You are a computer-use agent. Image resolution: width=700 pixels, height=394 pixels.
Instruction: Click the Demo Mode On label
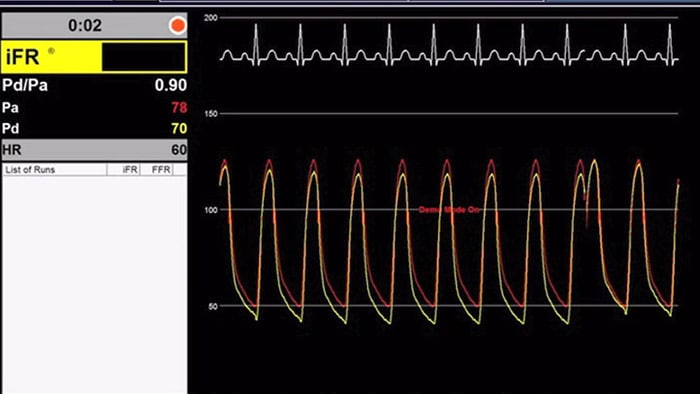[x=448, y=210]
